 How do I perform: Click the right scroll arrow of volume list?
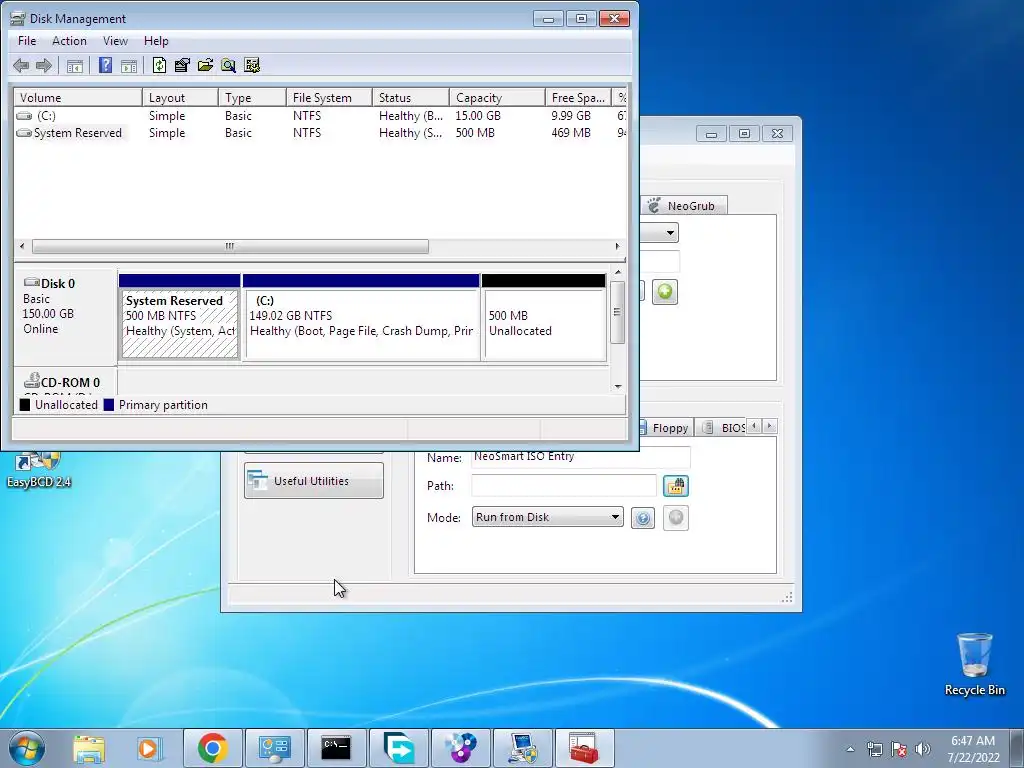(x=617, y=246)
